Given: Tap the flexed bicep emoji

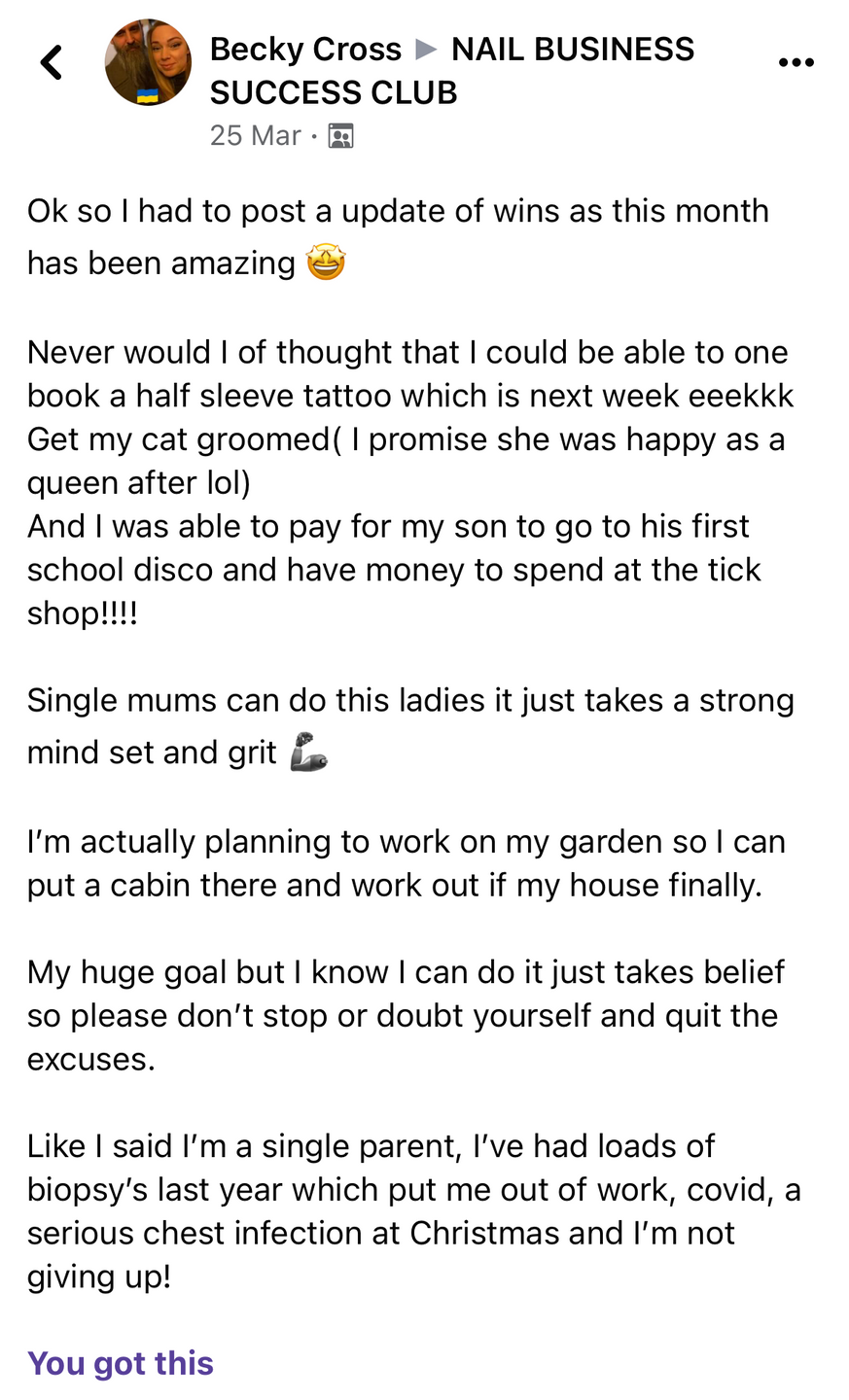Looking at the screenshot, I should (x=309, y=753).
